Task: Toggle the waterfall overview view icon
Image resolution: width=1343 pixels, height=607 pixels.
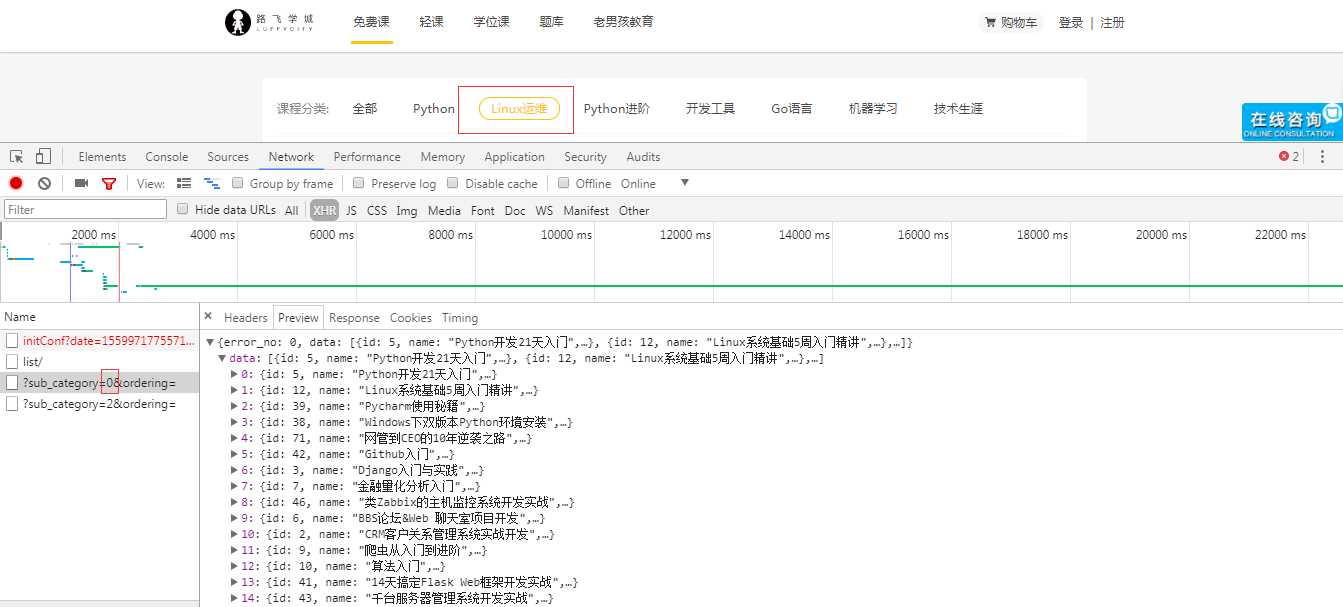Action: (212, 183)
